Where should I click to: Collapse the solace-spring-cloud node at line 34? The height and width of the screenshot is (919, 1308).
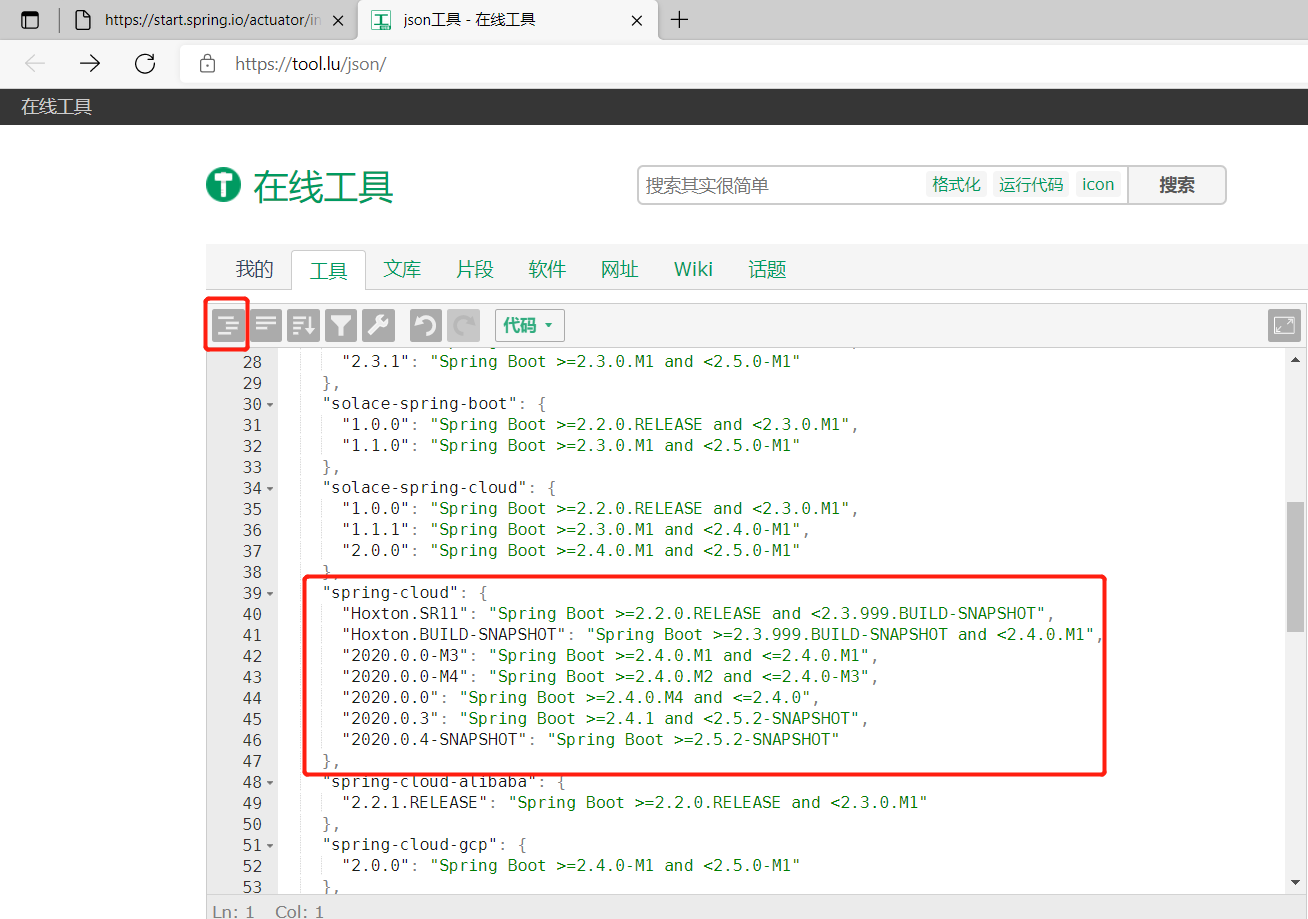tap(270, 489)
